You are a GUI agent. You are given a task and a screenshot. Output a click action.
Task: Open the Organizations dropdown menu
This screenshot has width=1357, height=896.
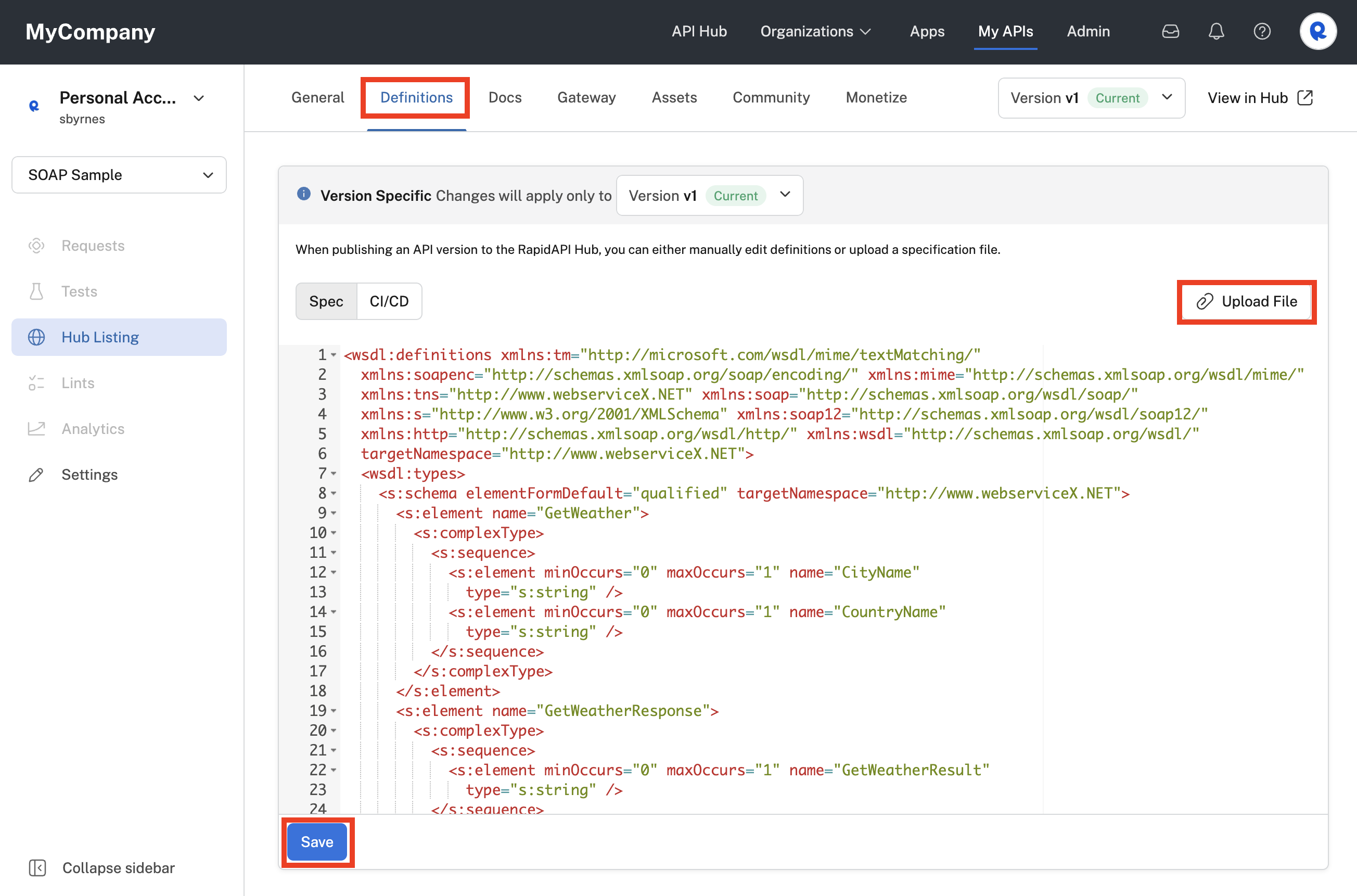click(815, 31)
